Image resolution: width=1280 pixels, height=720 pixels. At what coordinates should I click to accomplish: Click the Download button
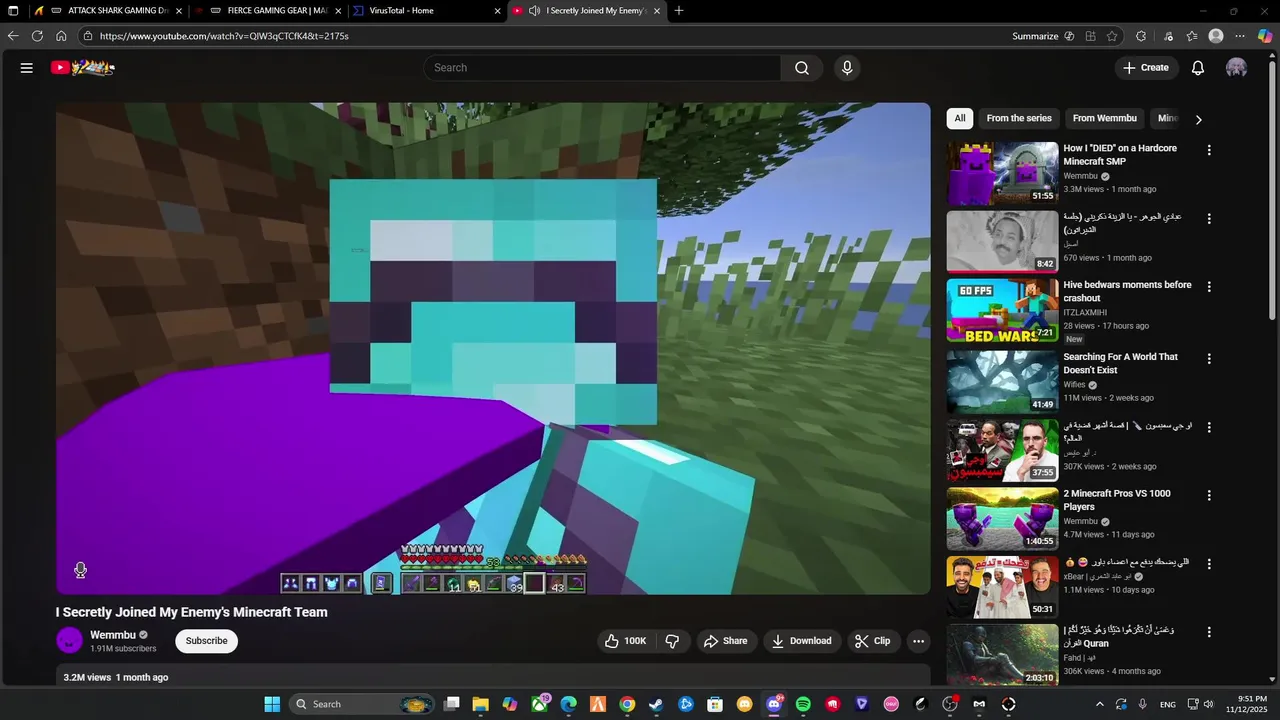click(x=802, y=641)
